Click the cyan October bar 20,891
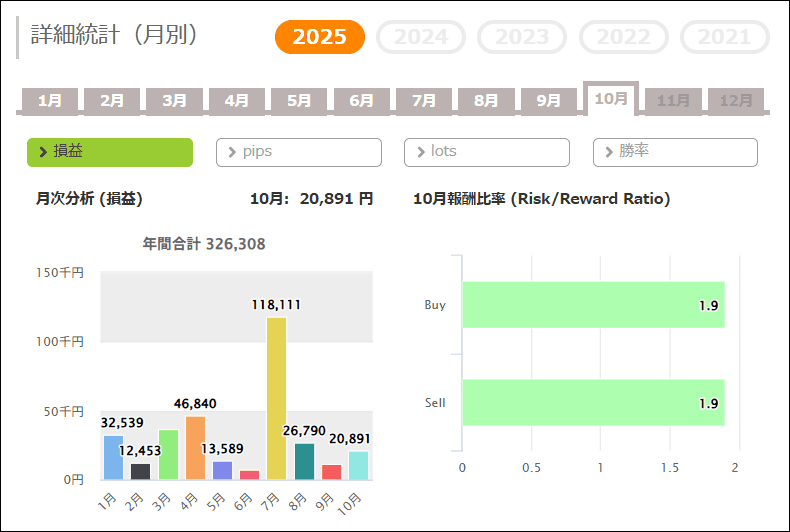The image size is (790, 532). click(x=358, y=465)
